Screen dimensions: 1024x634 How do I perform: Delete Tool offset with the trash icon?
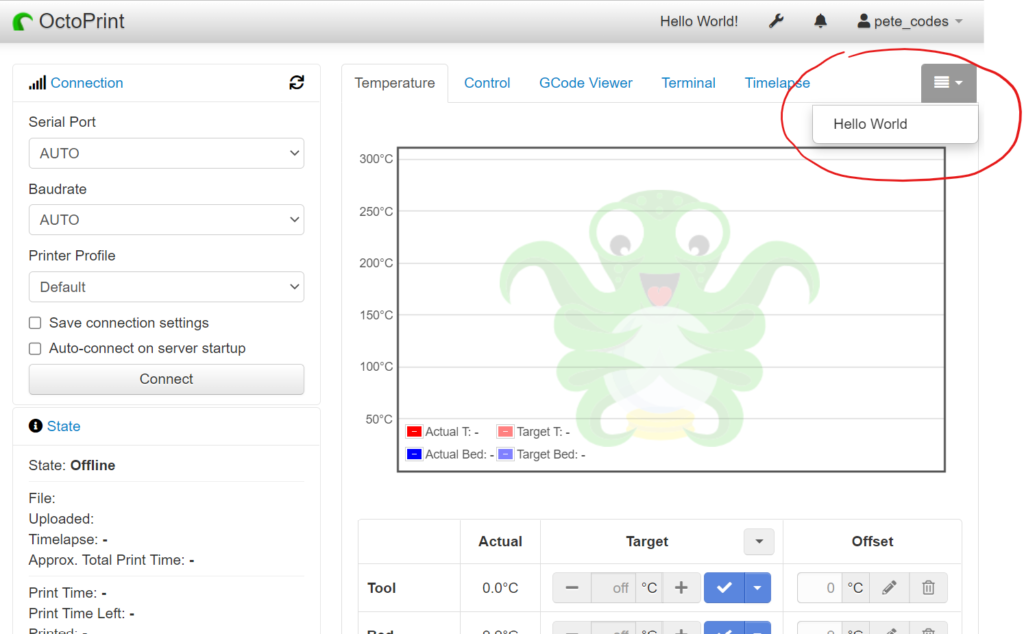click(928, 588)
